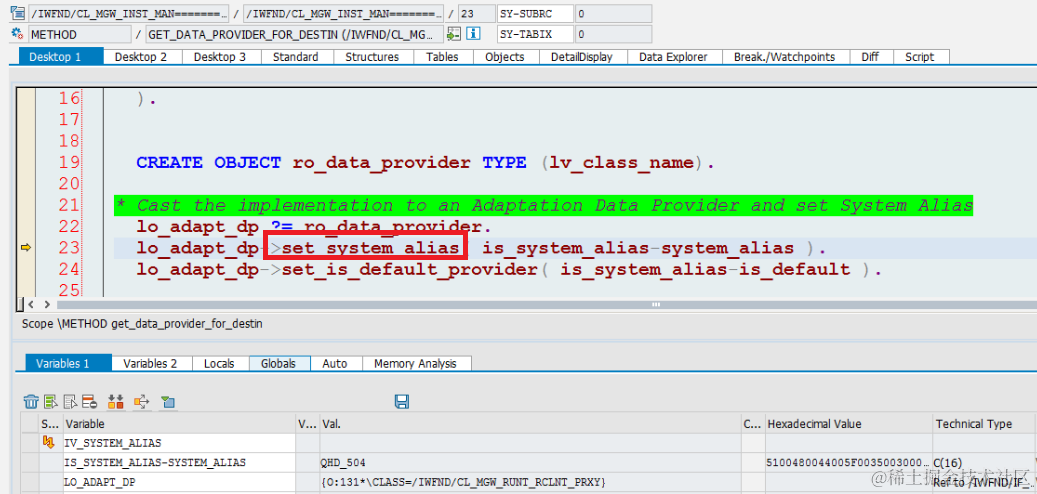Click the Technical Type column header
1037x494 pixels.
click(983, 424)
